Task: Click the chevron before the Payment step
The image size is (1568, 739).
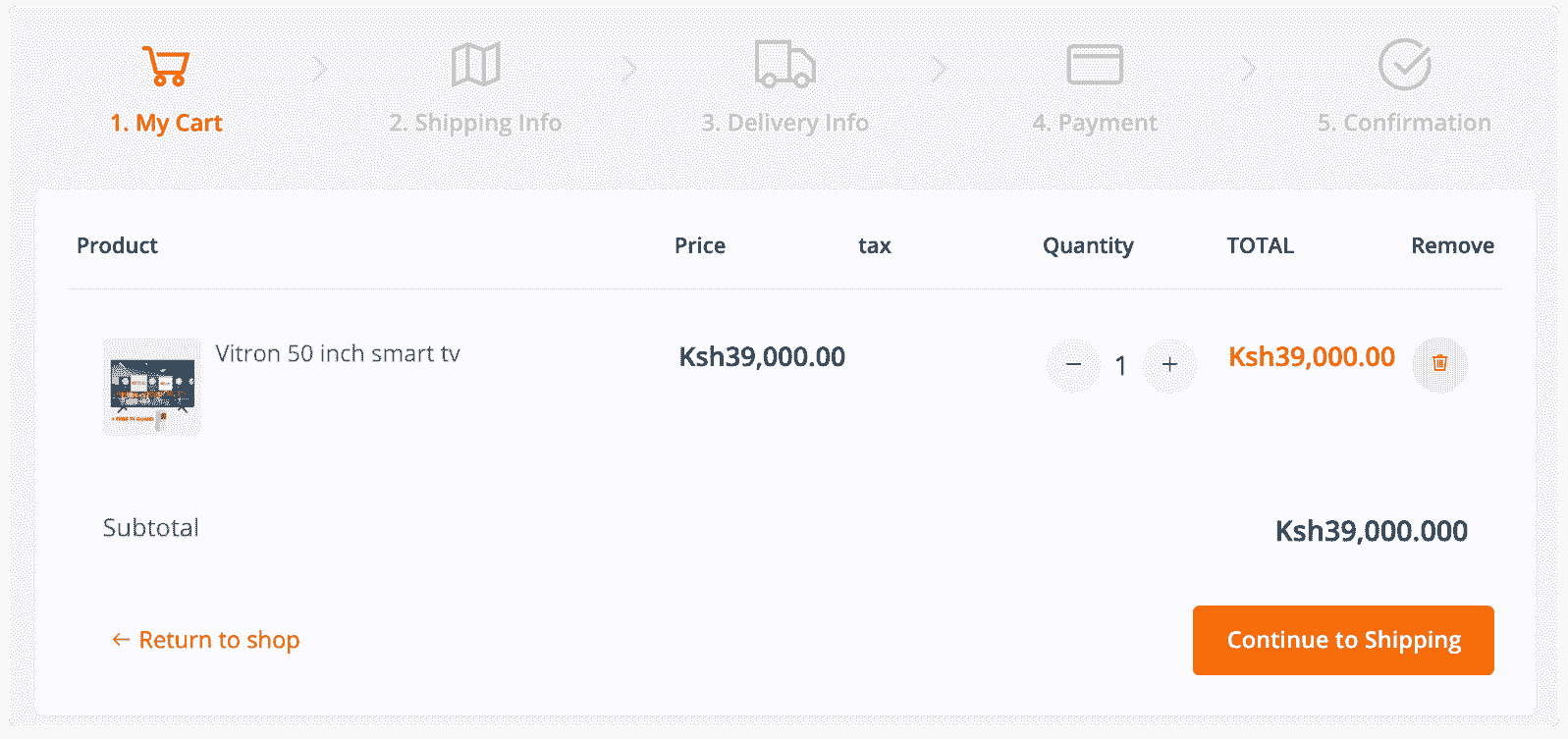Action: point(940,69)
